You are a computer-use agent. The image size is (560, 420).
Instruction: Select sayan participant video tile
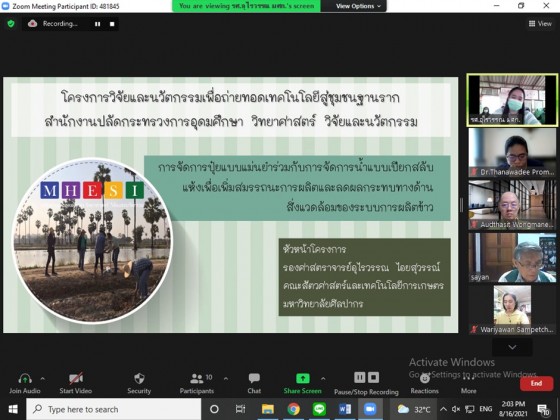pyautogui.click(x=512, y=258)
